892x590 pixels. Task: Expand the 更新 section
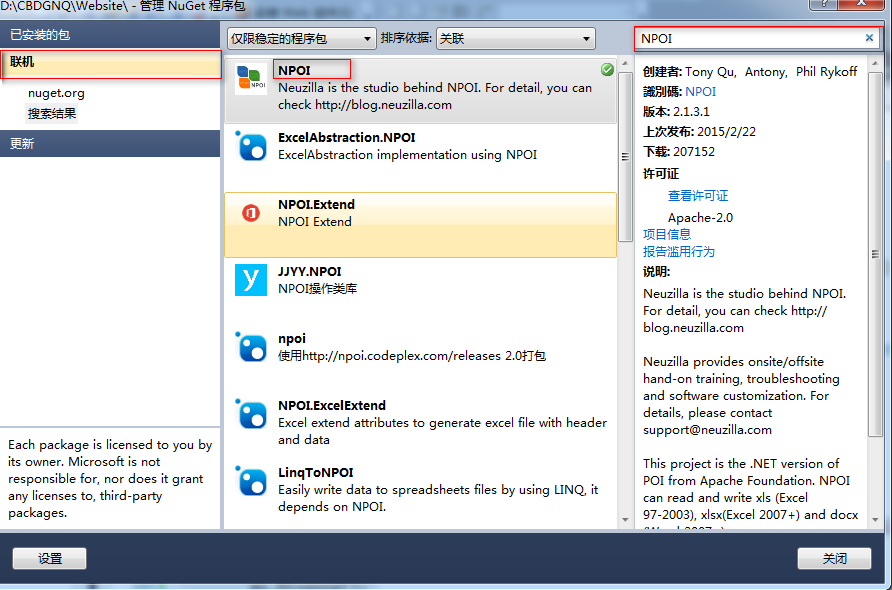point(110,143)
